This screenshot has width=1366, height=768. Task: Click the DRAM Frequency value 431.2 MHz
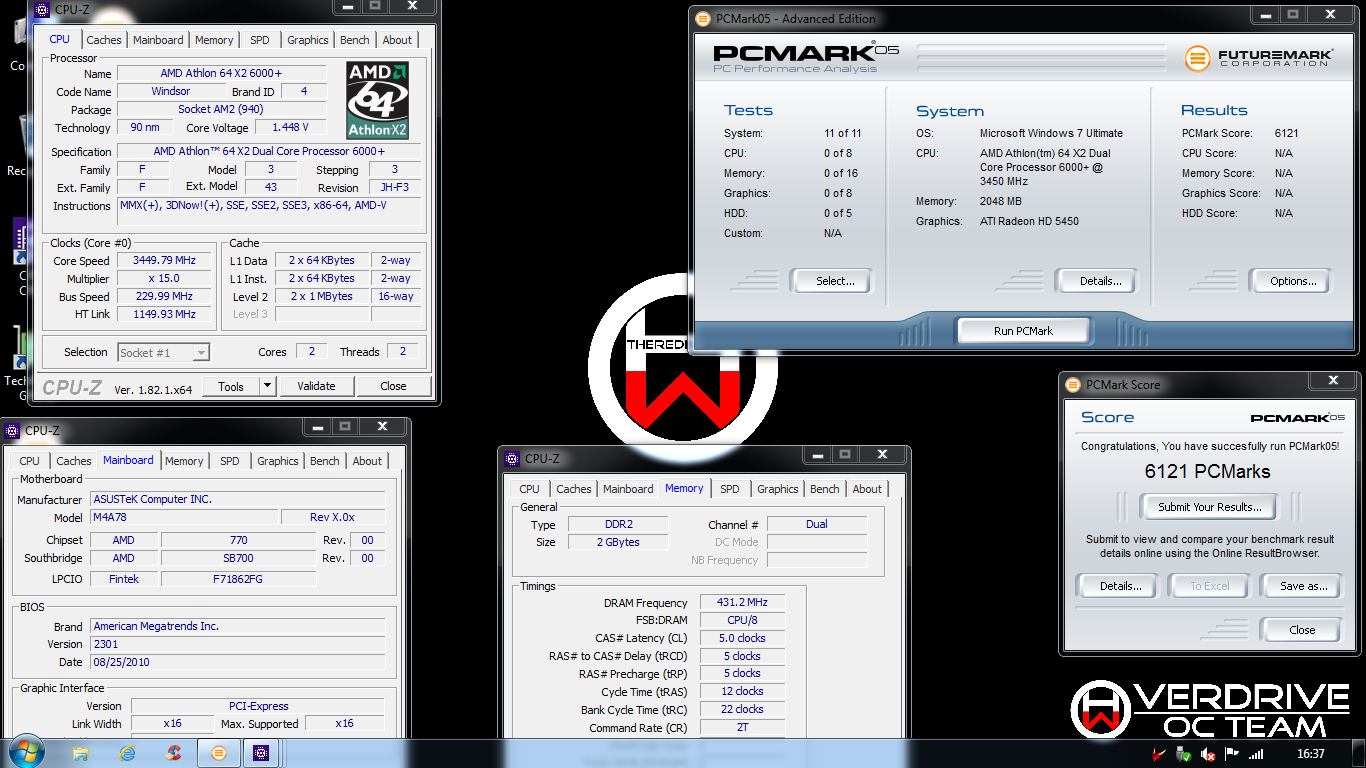pos(742,603)
